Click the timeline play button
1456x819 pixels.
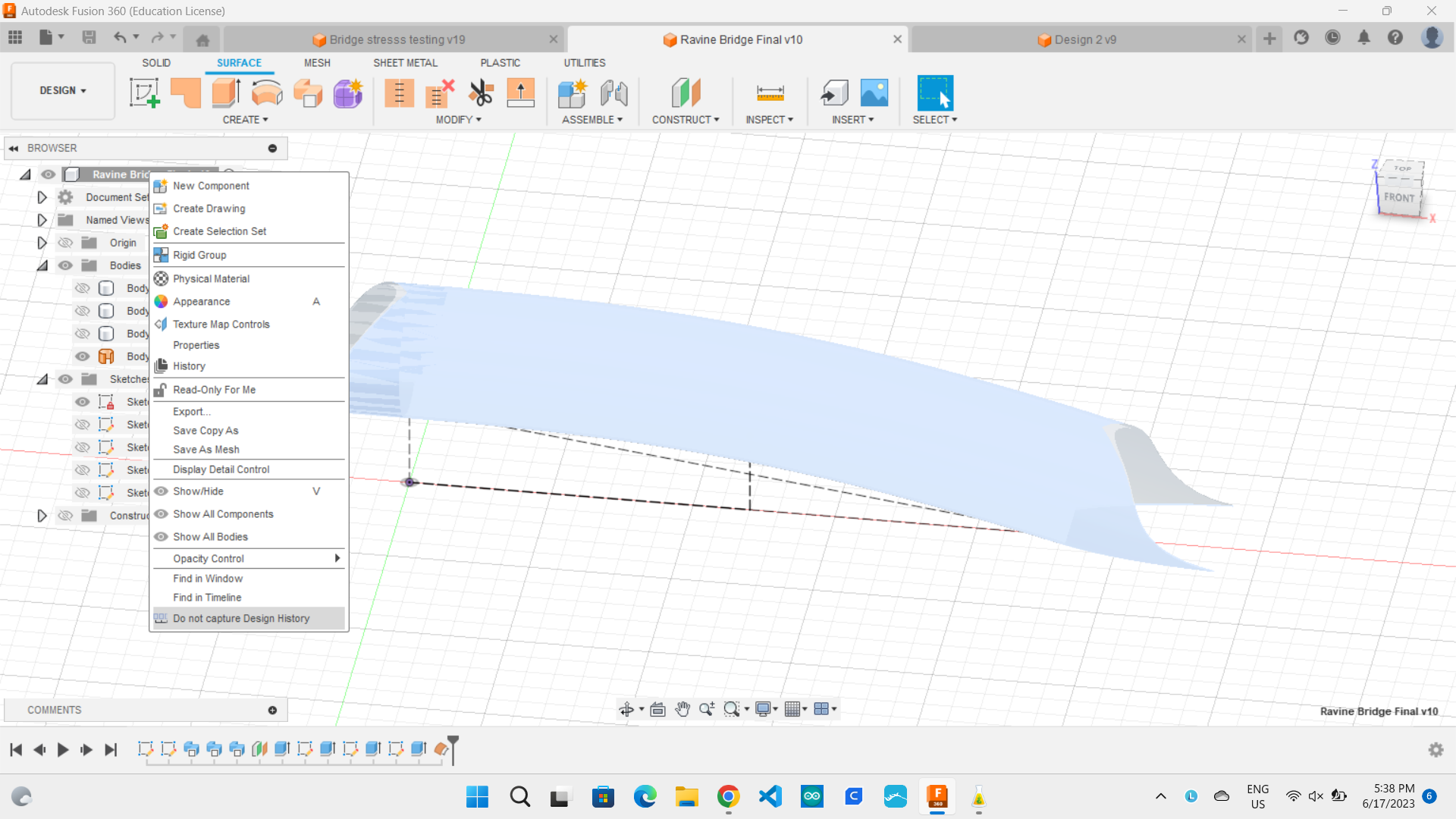coord(63,750)
